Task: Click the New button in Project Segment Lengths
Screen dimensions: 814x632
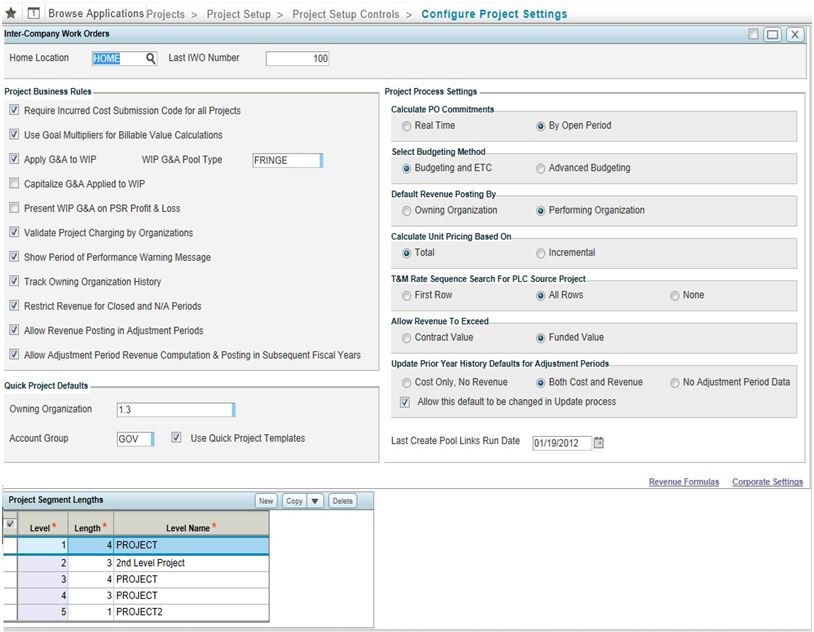Action: 265,501
